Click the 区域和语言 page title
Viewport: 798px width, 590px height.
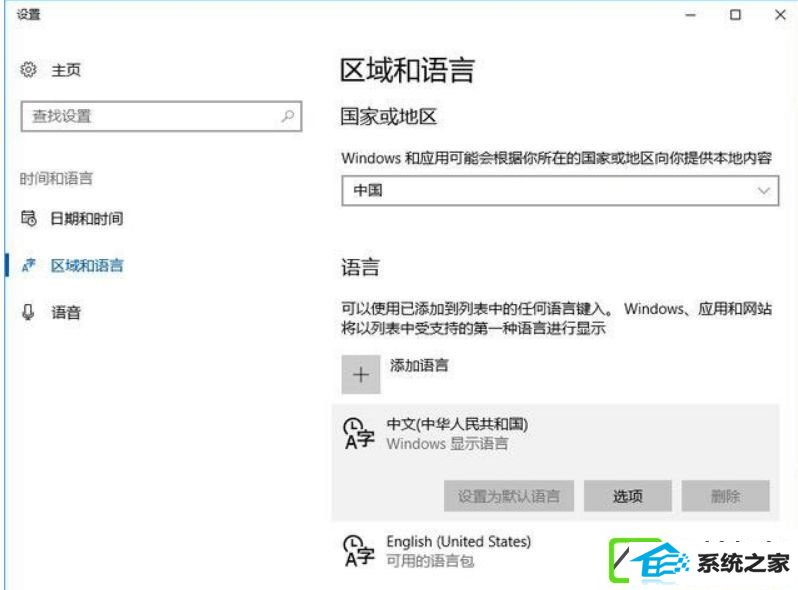point(407,70)
